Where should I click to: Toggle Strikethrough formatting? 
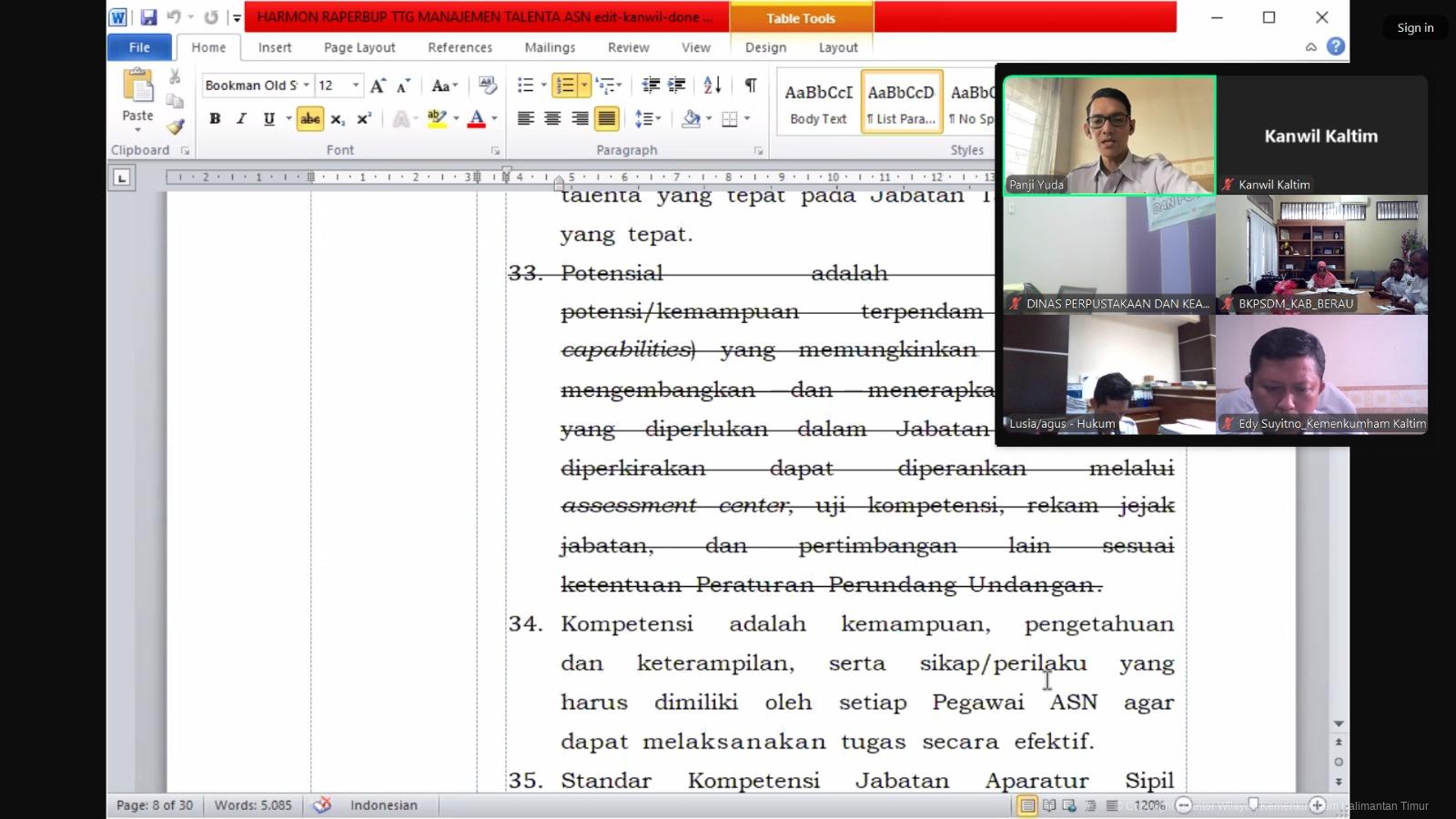tap(310, 118)
